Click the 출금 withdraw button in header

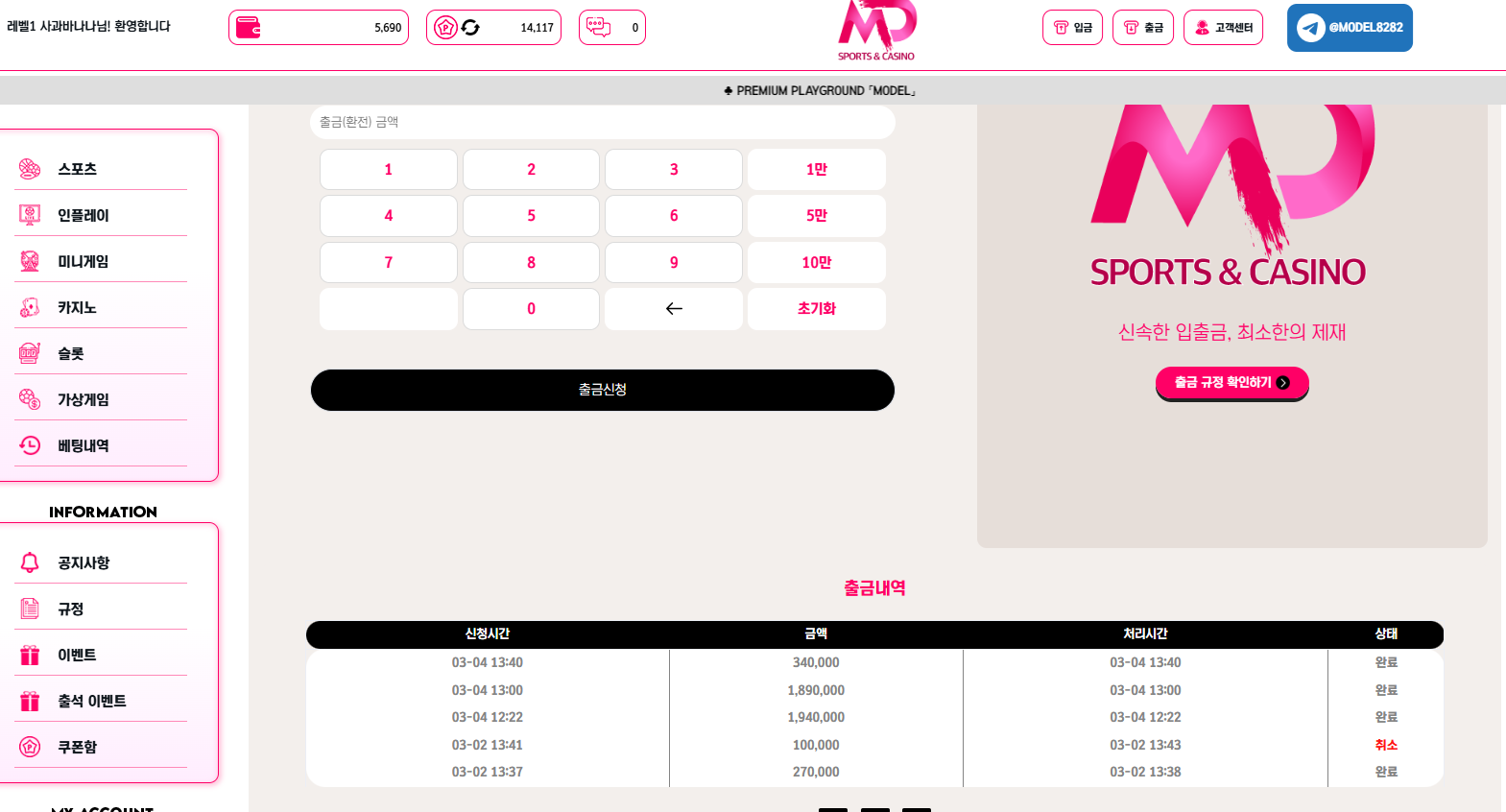pos(1143,27)
